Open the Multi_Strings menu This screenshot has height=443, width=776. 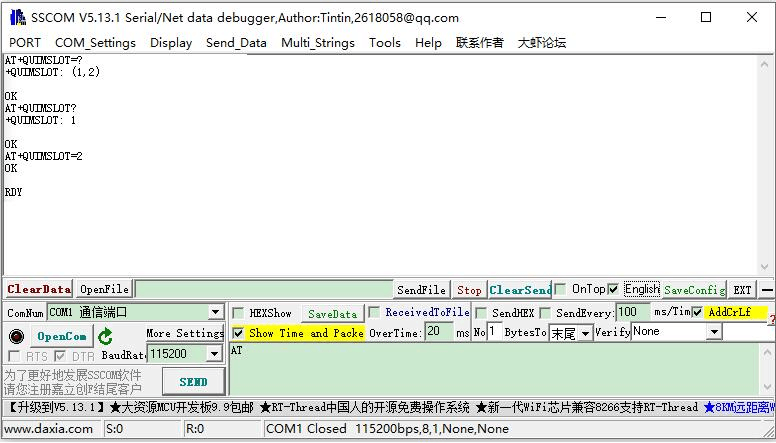(318, 43)
